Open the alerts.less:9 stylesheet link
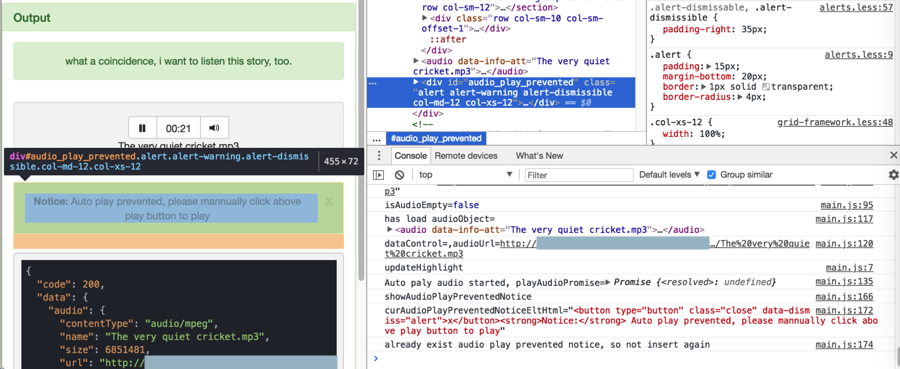This screenshot has width=900, height=369. 859,55
